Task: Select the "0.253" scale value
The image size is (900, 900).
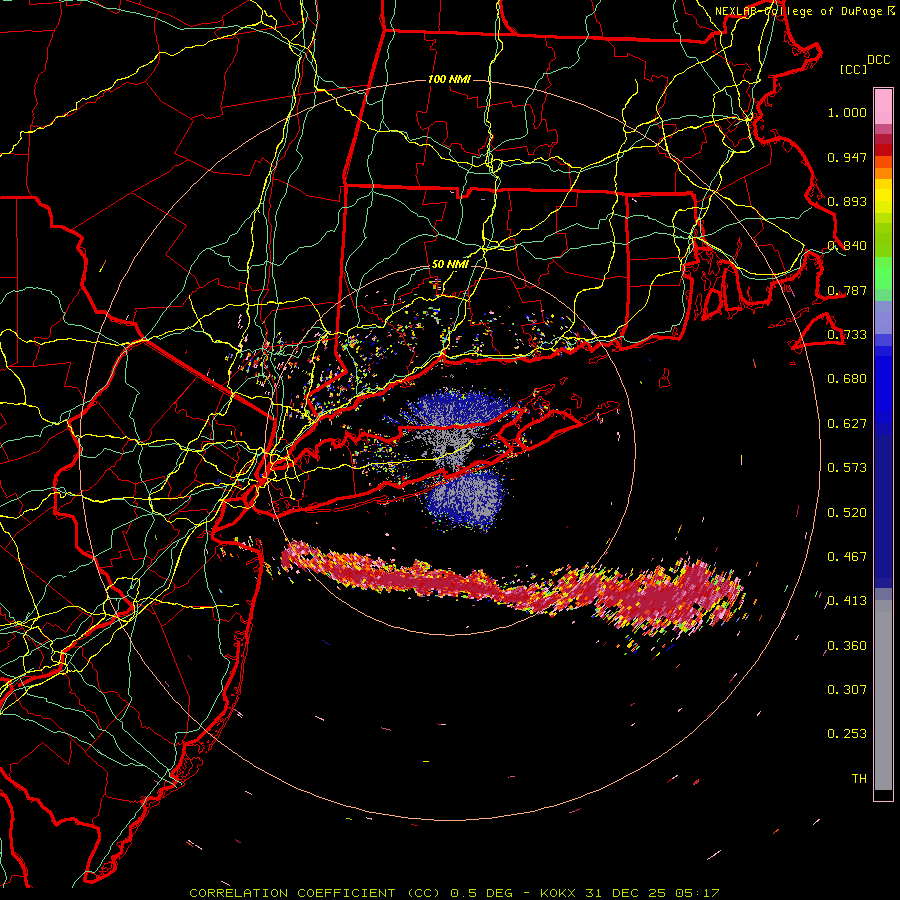Action: (847, 734)
